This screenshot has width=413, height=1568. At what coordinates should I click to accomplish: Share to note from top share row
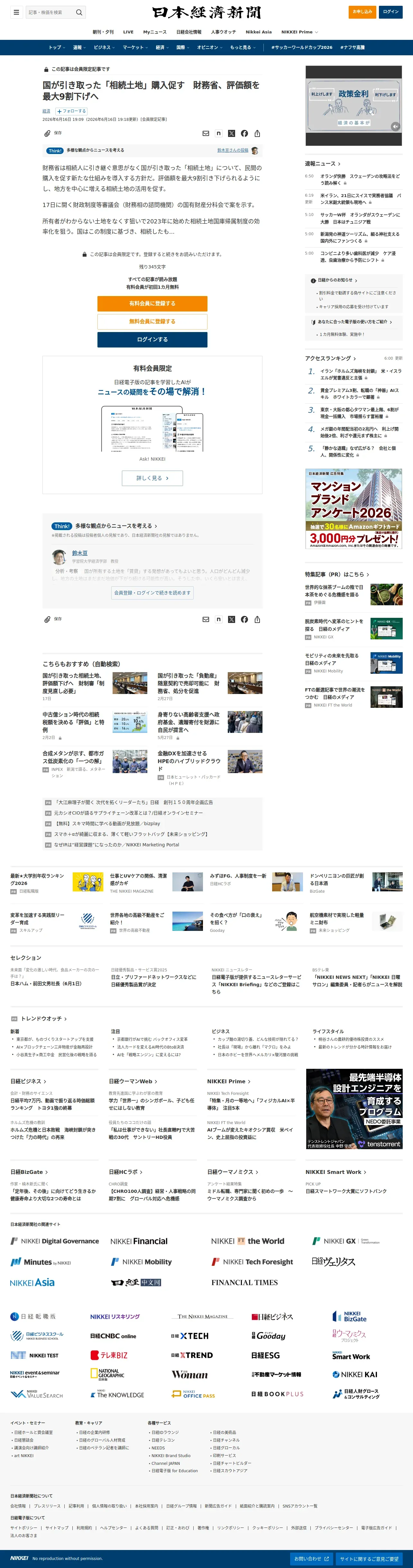point(219,133)
